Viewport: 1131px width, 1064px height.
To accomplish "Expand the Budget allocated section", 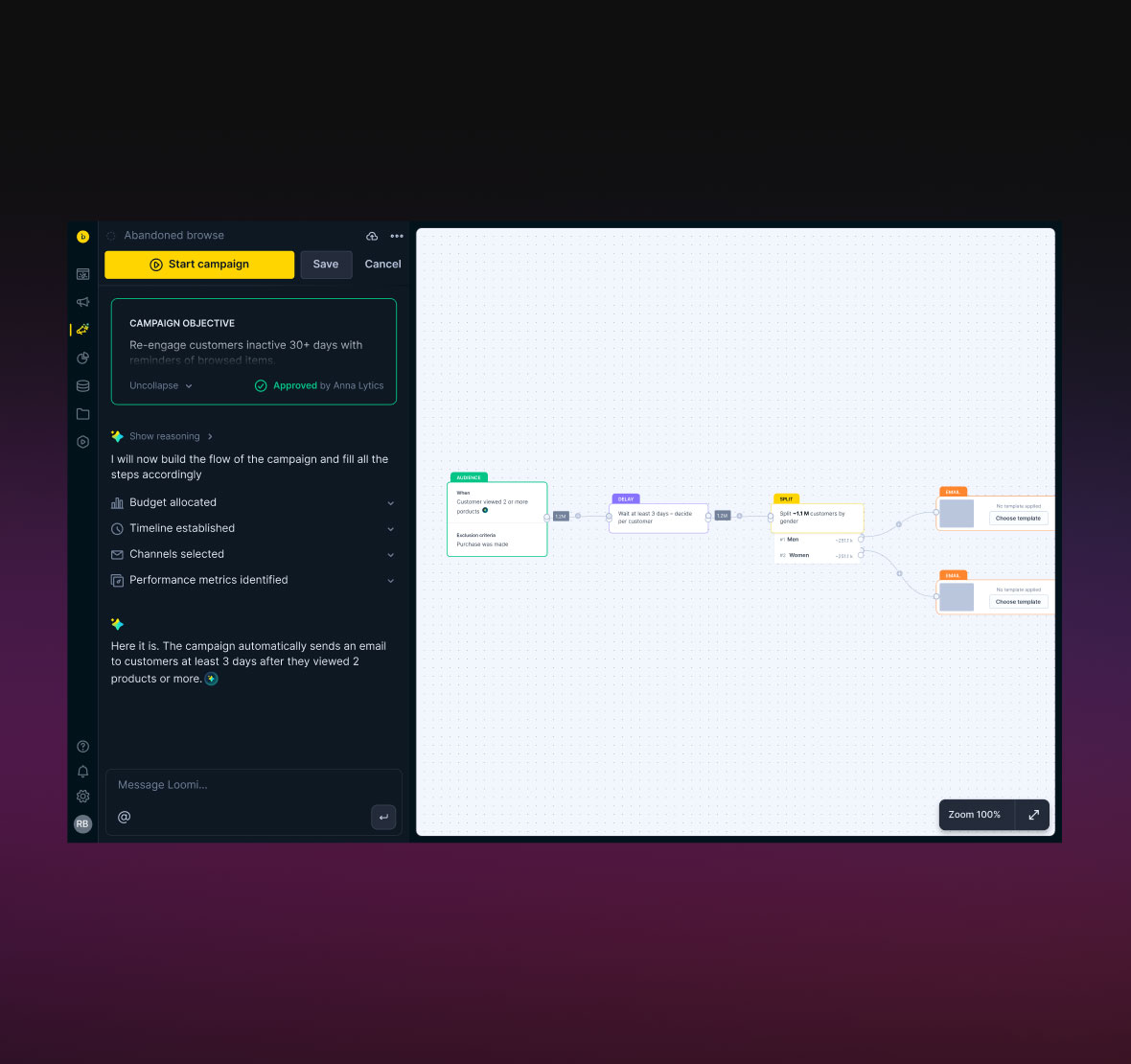I will pos(390,503).
